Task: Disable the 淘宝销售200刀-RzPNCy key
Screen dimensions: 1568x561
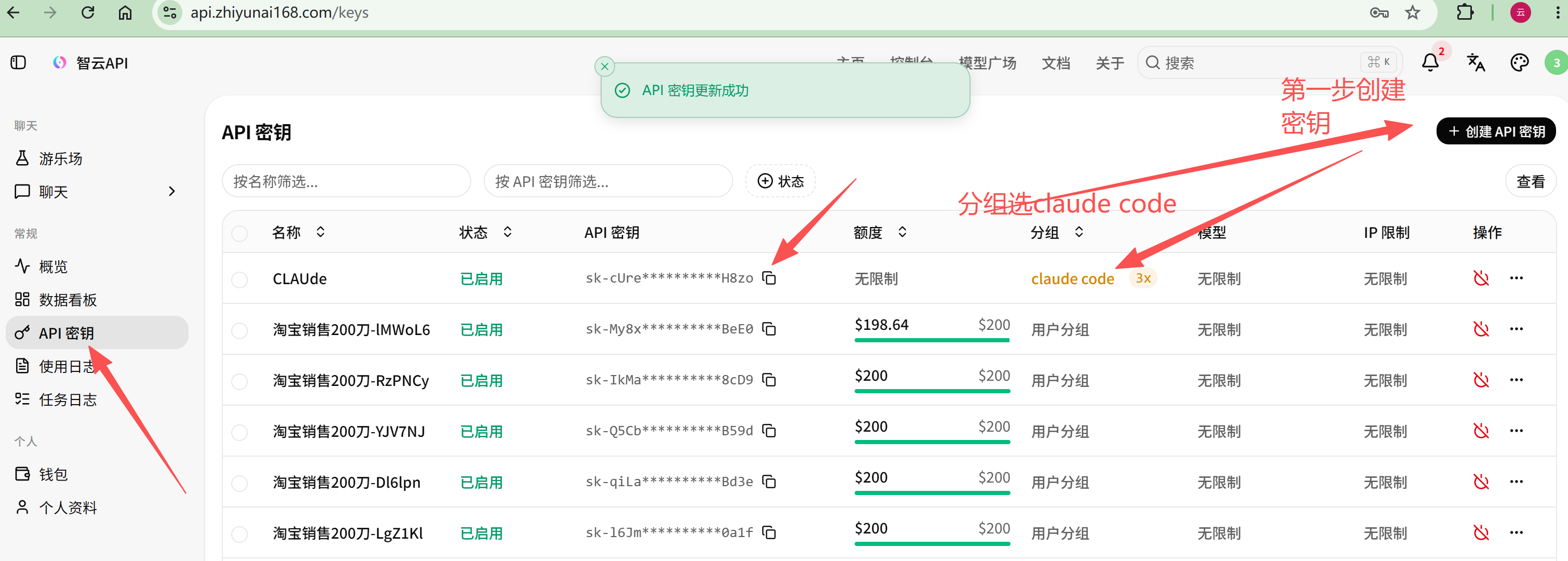Action: 1481,380
